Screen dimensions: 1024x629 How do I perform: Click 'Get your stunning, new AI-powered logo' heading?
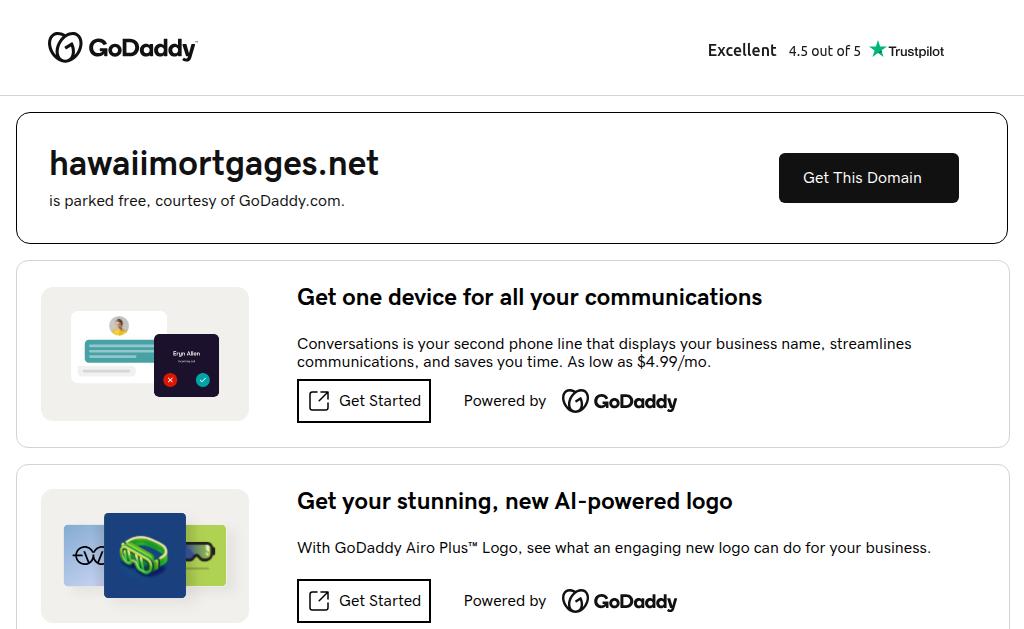pyautogui.click(x=514, y=501)
